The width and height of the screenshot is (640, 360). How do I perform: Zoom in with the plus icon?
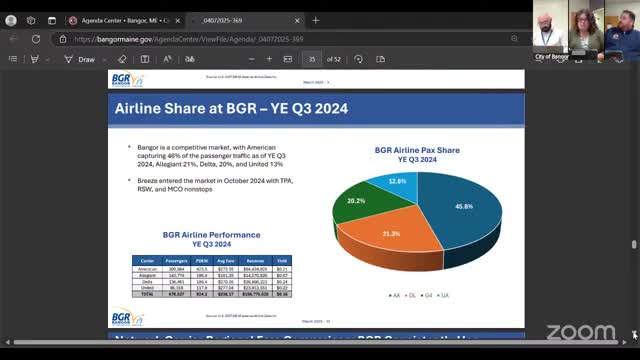click(x=269, y=59)
